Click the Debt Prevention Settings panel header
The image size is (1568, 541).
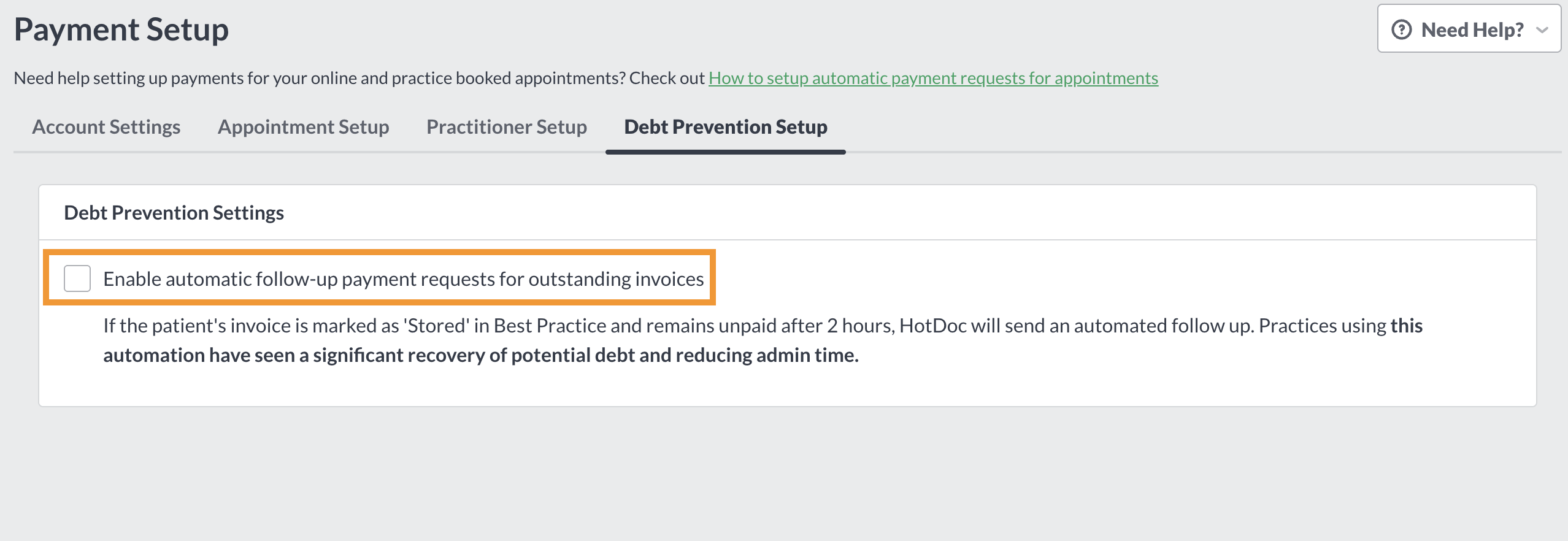tap(788, 212)
